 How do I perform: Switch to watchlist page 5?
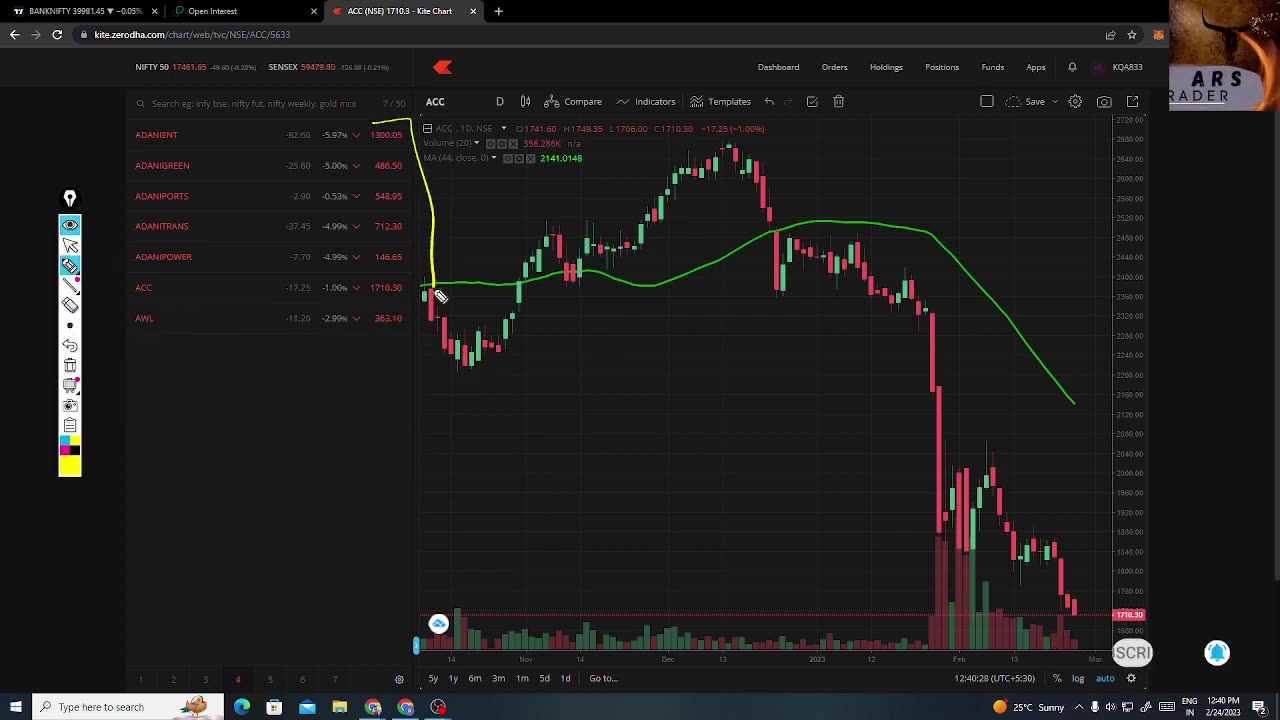coord(270,680)
